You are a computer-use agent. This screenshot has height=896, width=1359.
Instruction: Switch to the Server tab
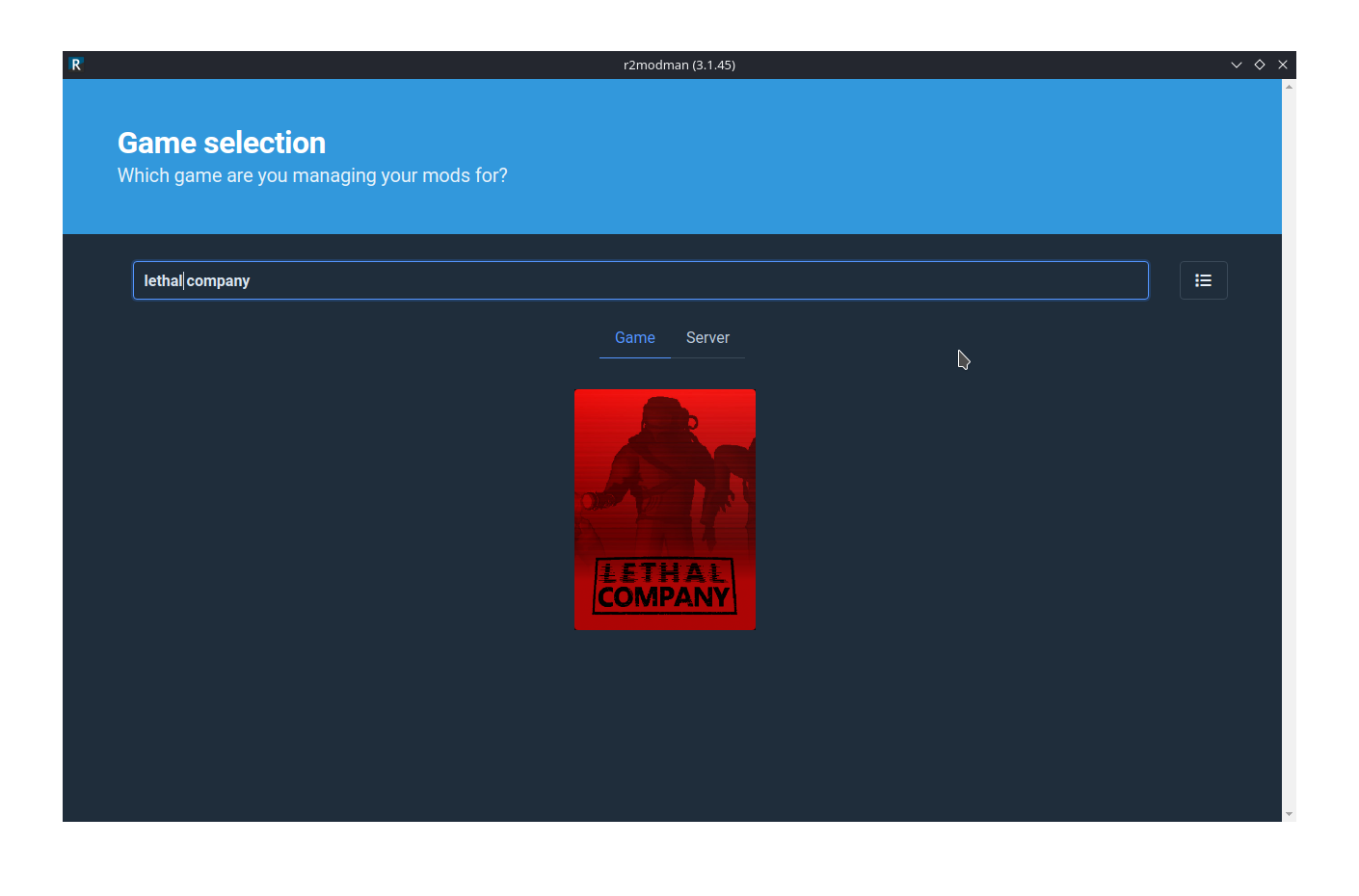(707, 338)
